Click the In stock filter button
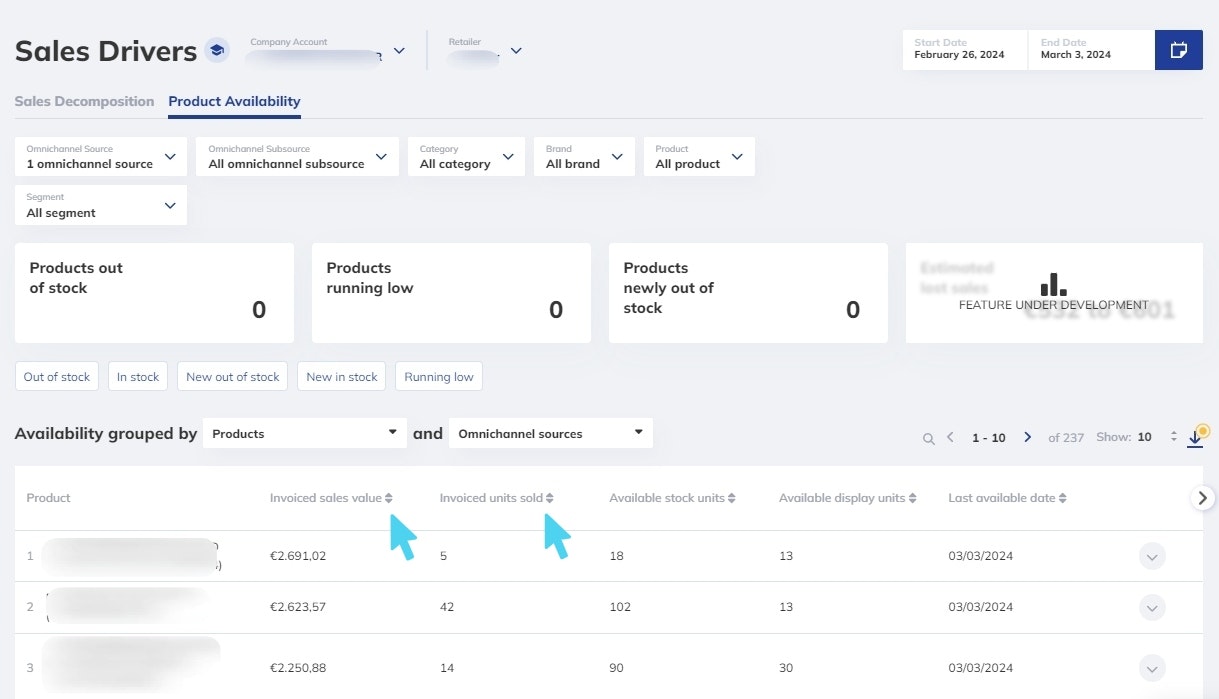 pos(138,377)
